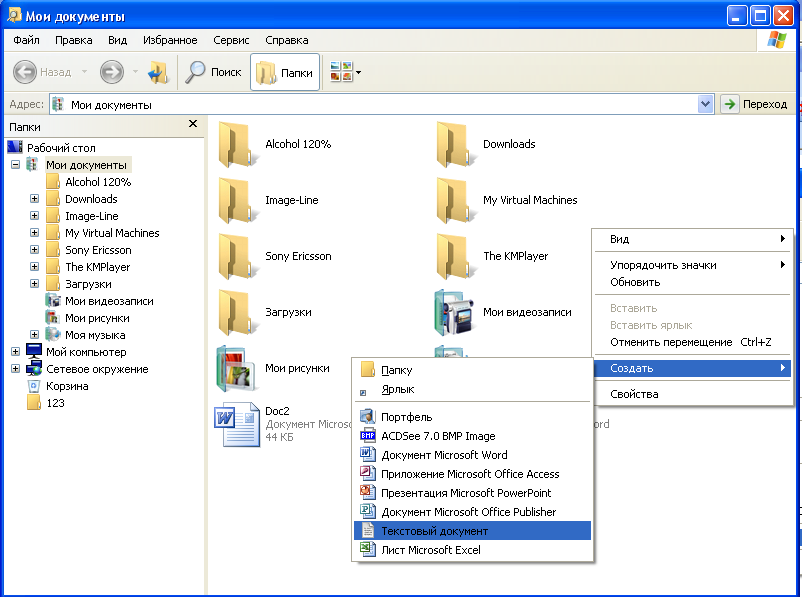Click the Back arrow icon in toolbar
This screenshot has height=597, width=802.
click(25, 72)
